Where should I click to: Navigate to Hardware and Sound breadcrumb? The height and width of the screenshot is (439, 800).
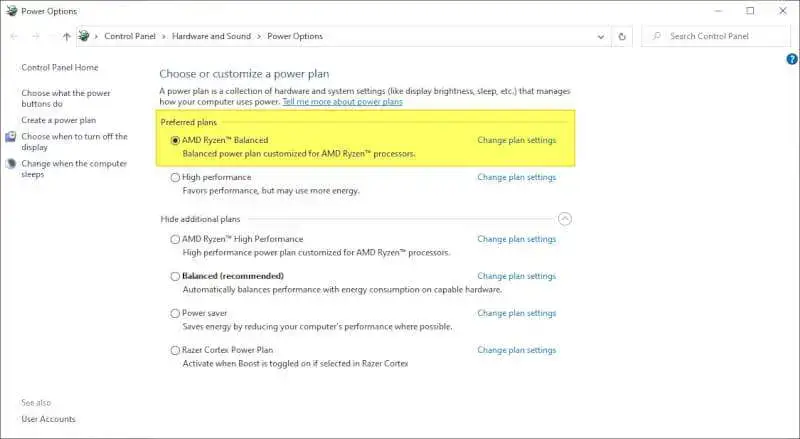tap(211, 36)
